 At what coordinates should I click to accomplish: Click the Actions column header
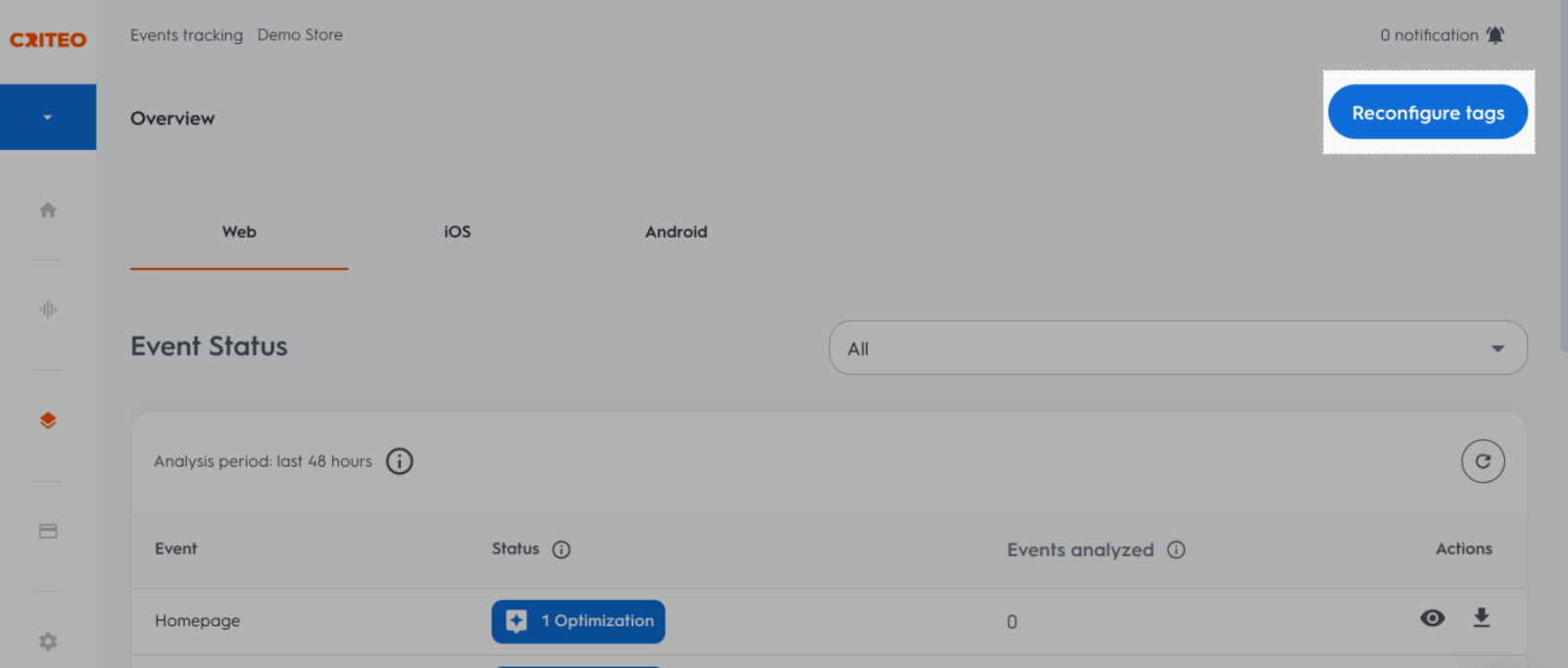tap(1464, 549)
